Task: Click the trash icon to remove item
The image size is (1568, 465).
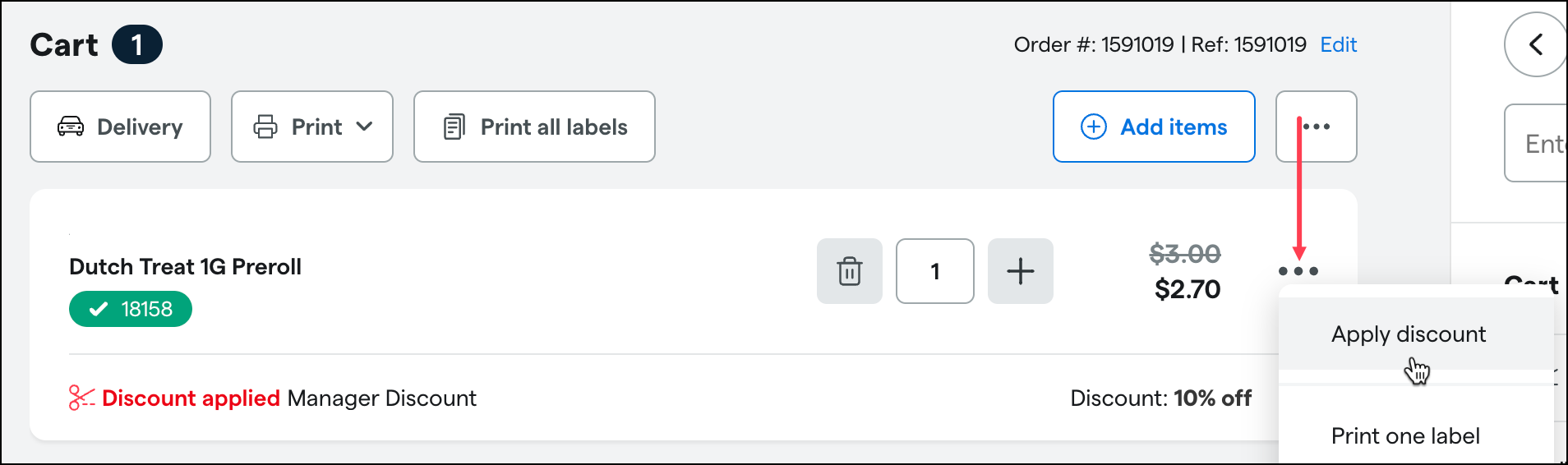Action: click(x=849, y=271)
